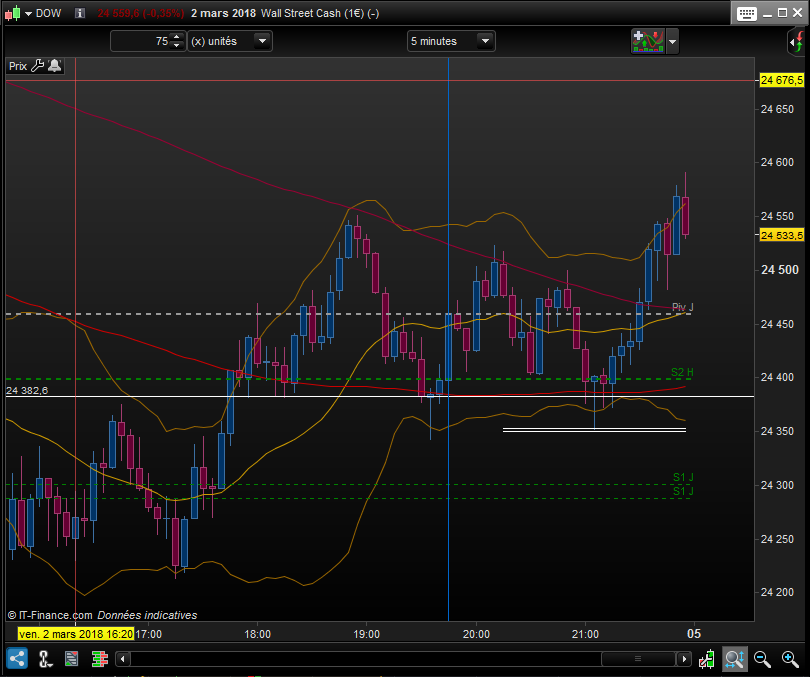The image size is (810, 677).
Task: Set a price alert with the bell
Action: coord(55,66)
